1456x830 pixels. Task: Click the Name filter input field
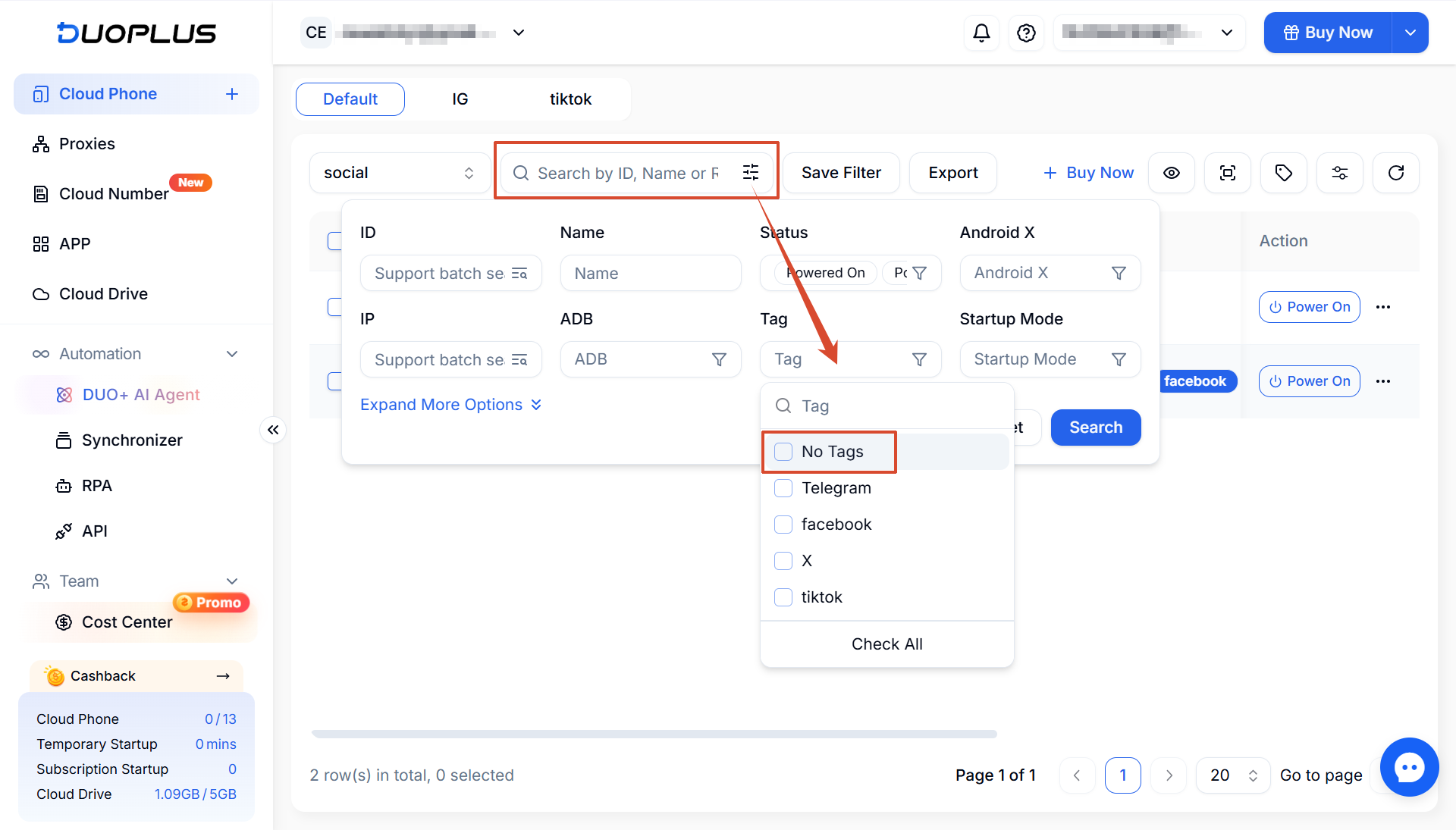[x=651, y=273]
